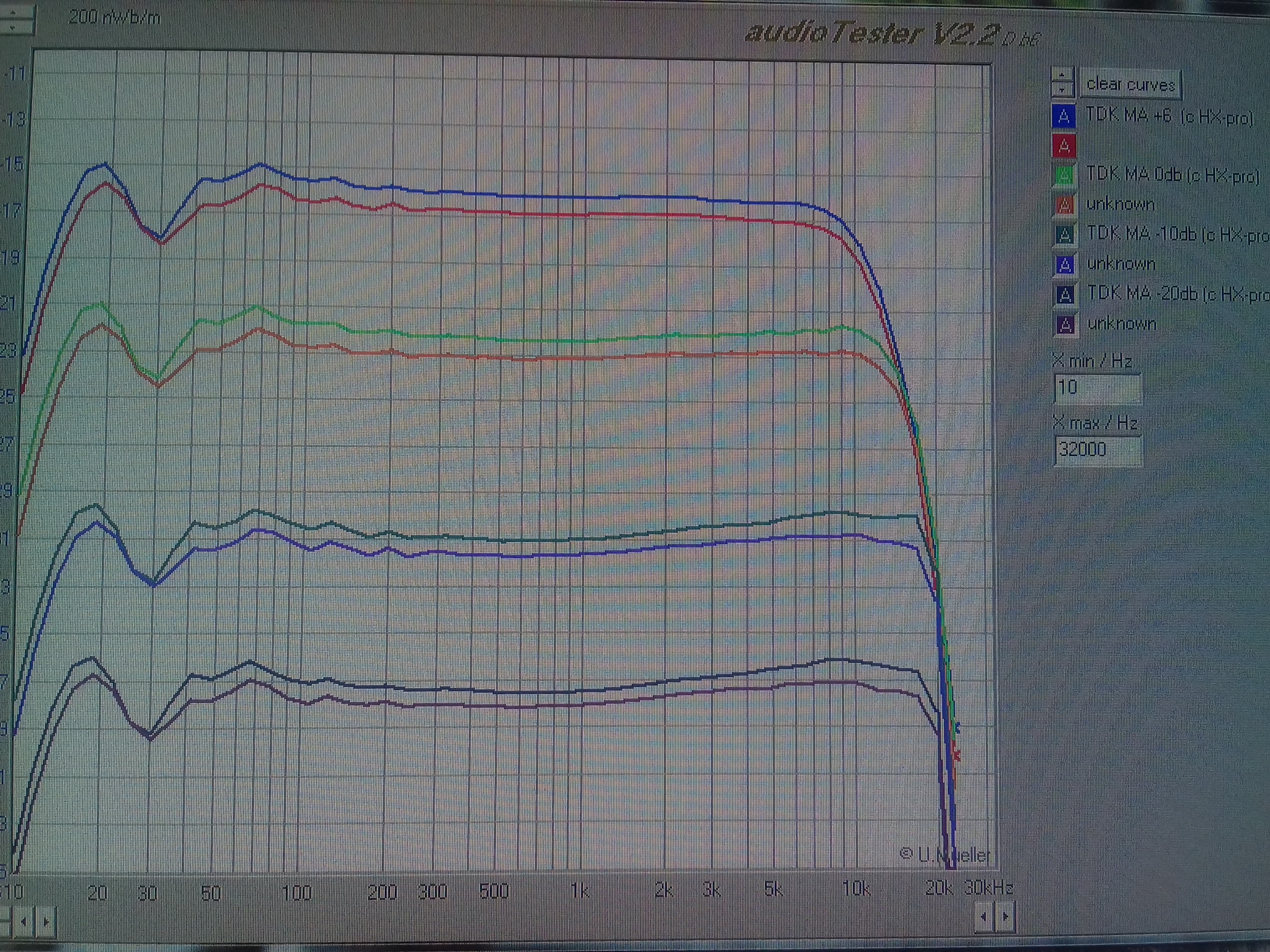
Task: Click the TDK MA -20db curve label
Action: tap(1175, 294)
